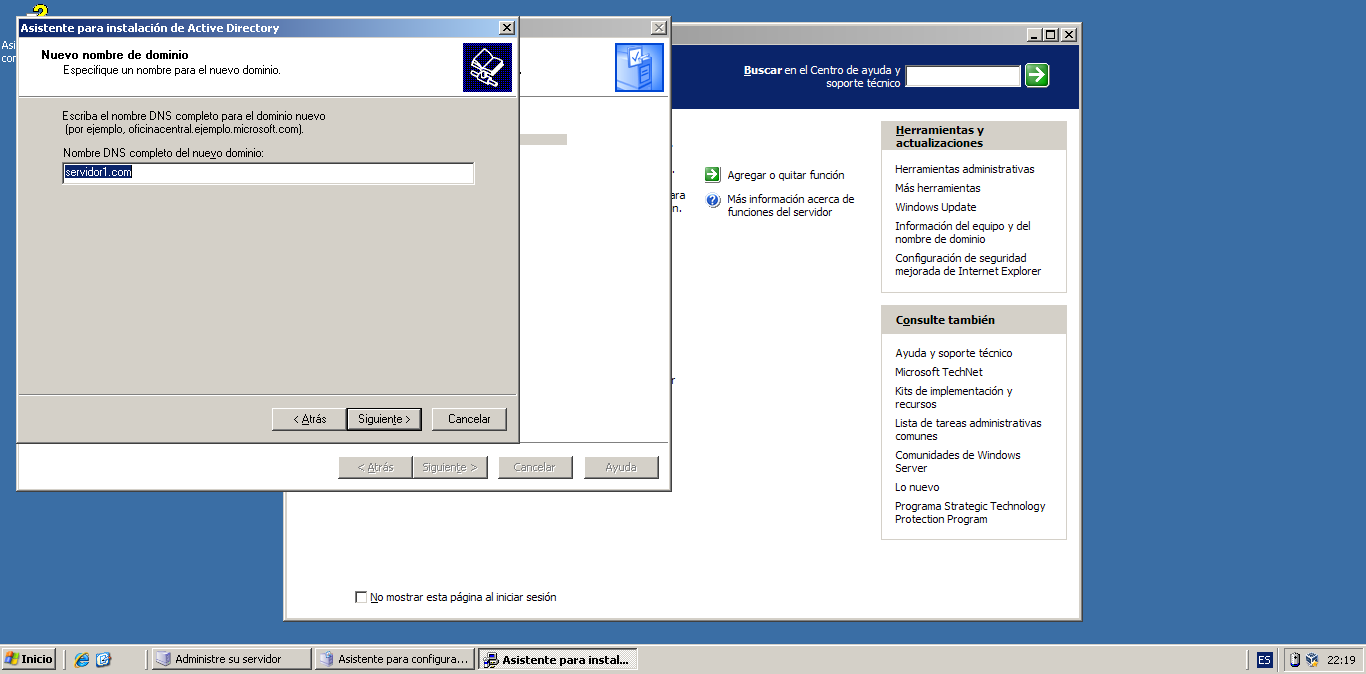Maximize the Administre su servidor window

click(1050, 34)
